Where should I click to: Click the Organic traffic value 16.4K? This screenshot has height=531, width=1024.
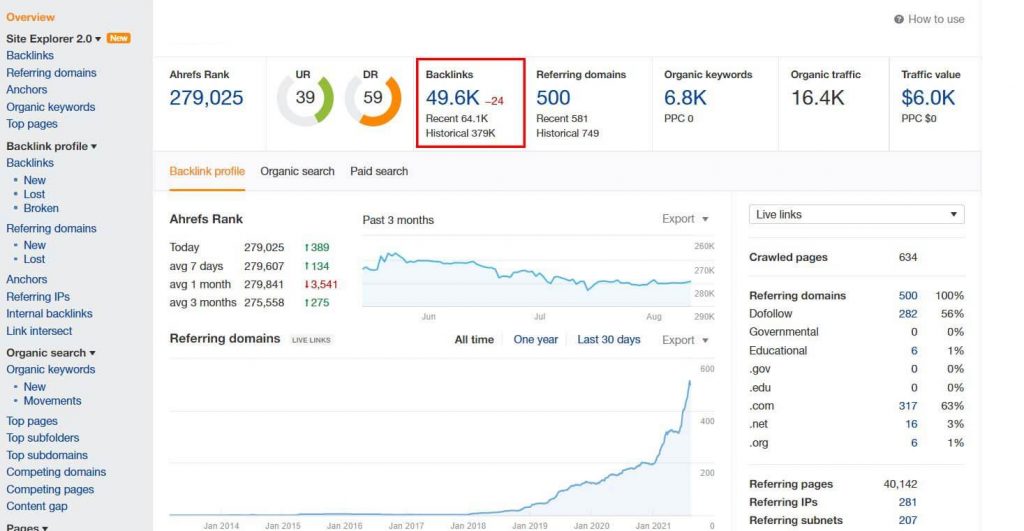pyautogui.click(x=818, y=98)
